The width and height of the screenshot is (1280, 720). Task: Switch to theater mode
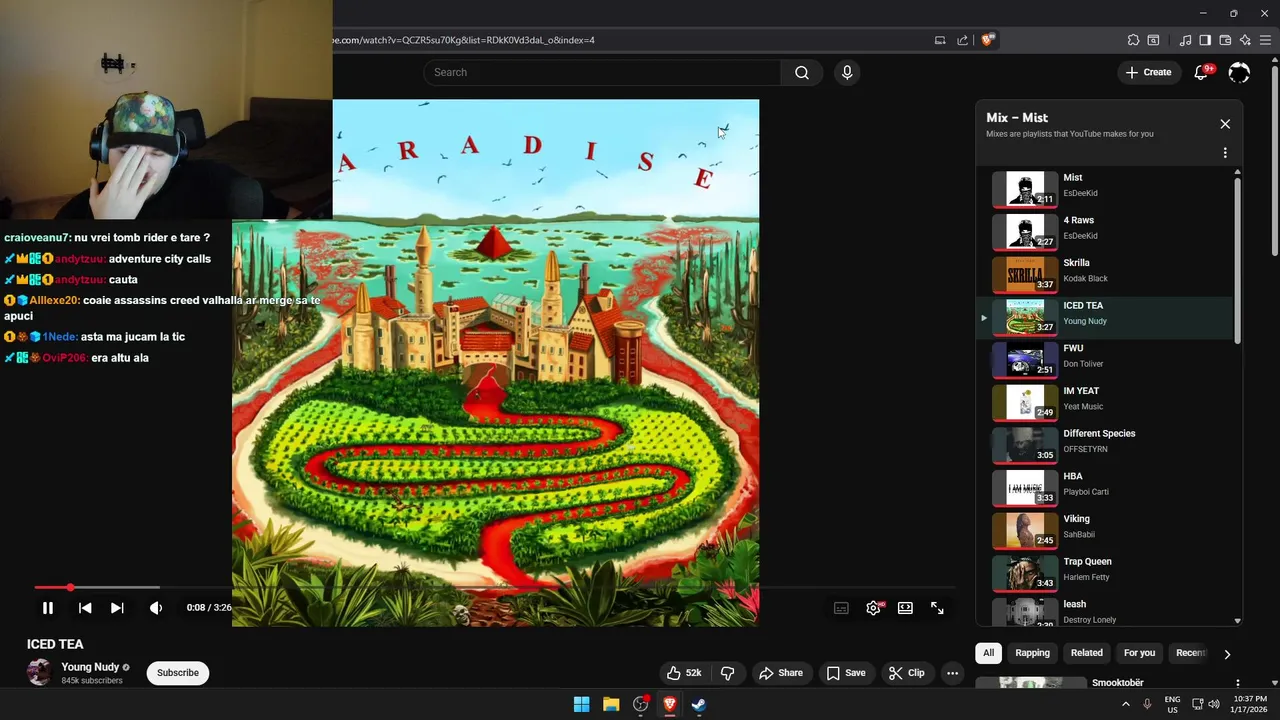pyautogui.click(x=905, y=608)
